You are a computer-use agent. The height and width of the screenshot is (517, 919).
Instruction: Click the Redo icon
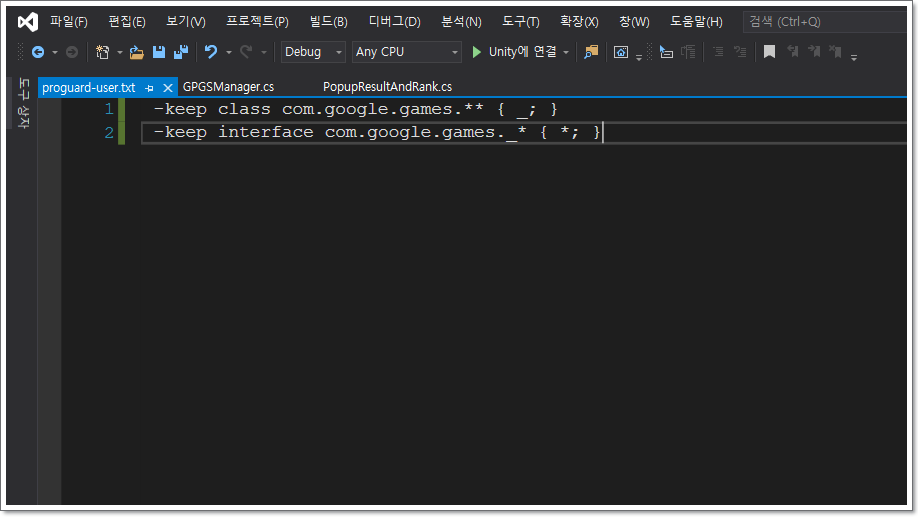(x=246, y=52)
